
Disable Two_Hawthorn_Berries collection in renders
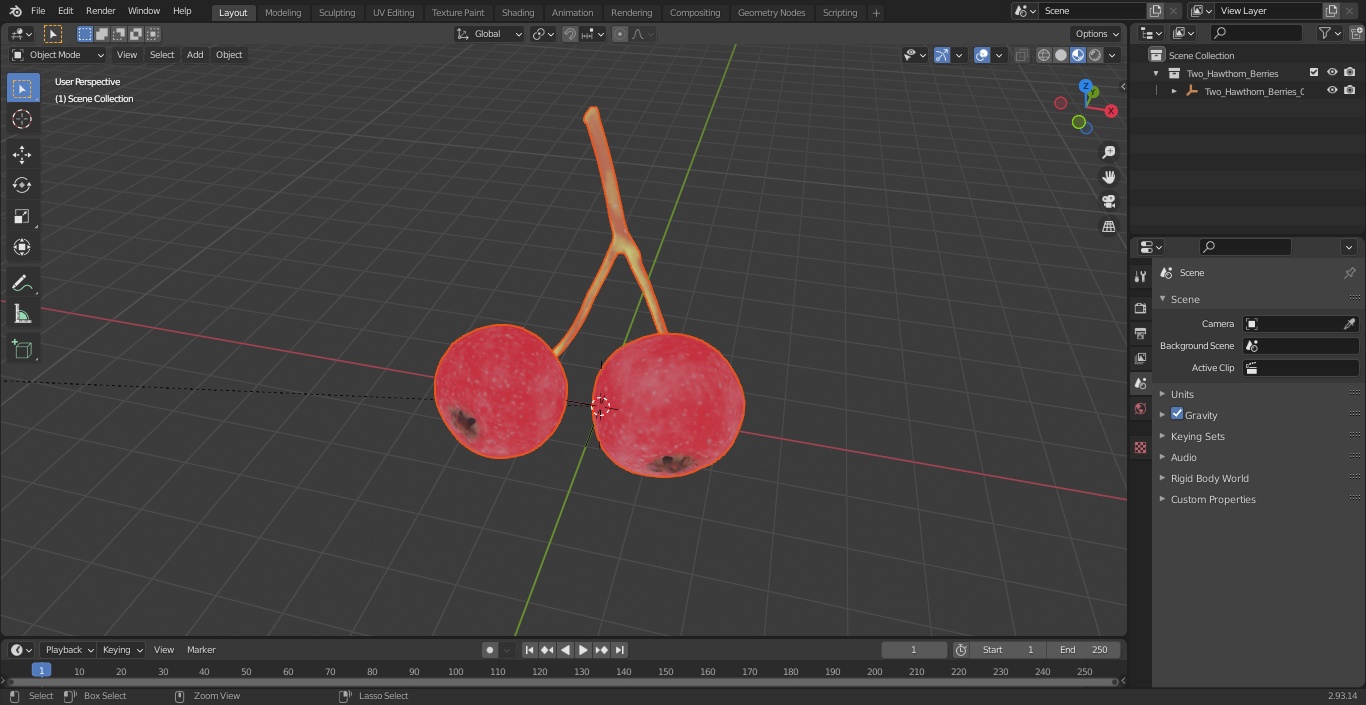(x=1350, y=73)
